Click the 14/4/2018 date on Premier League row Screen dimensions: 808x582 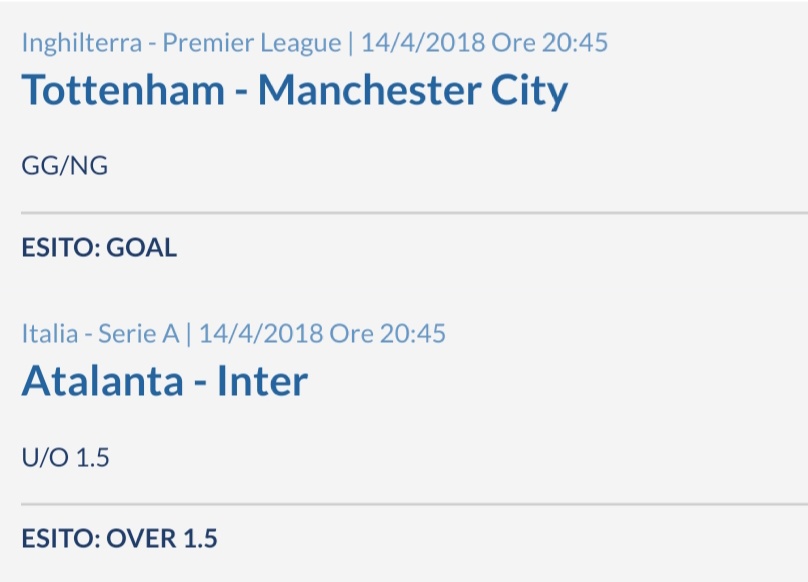pos(423,42)
